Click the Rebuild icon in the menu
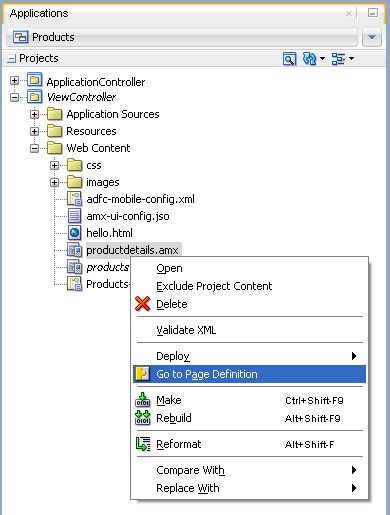The width and height of the screenshot is (390, 515). [143, 418]
